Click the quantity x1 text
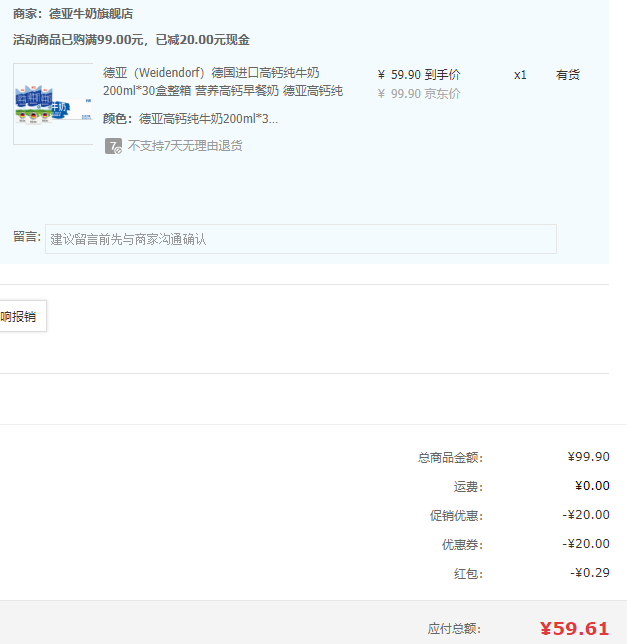627x644 pixels. click(x=520, y=75)
